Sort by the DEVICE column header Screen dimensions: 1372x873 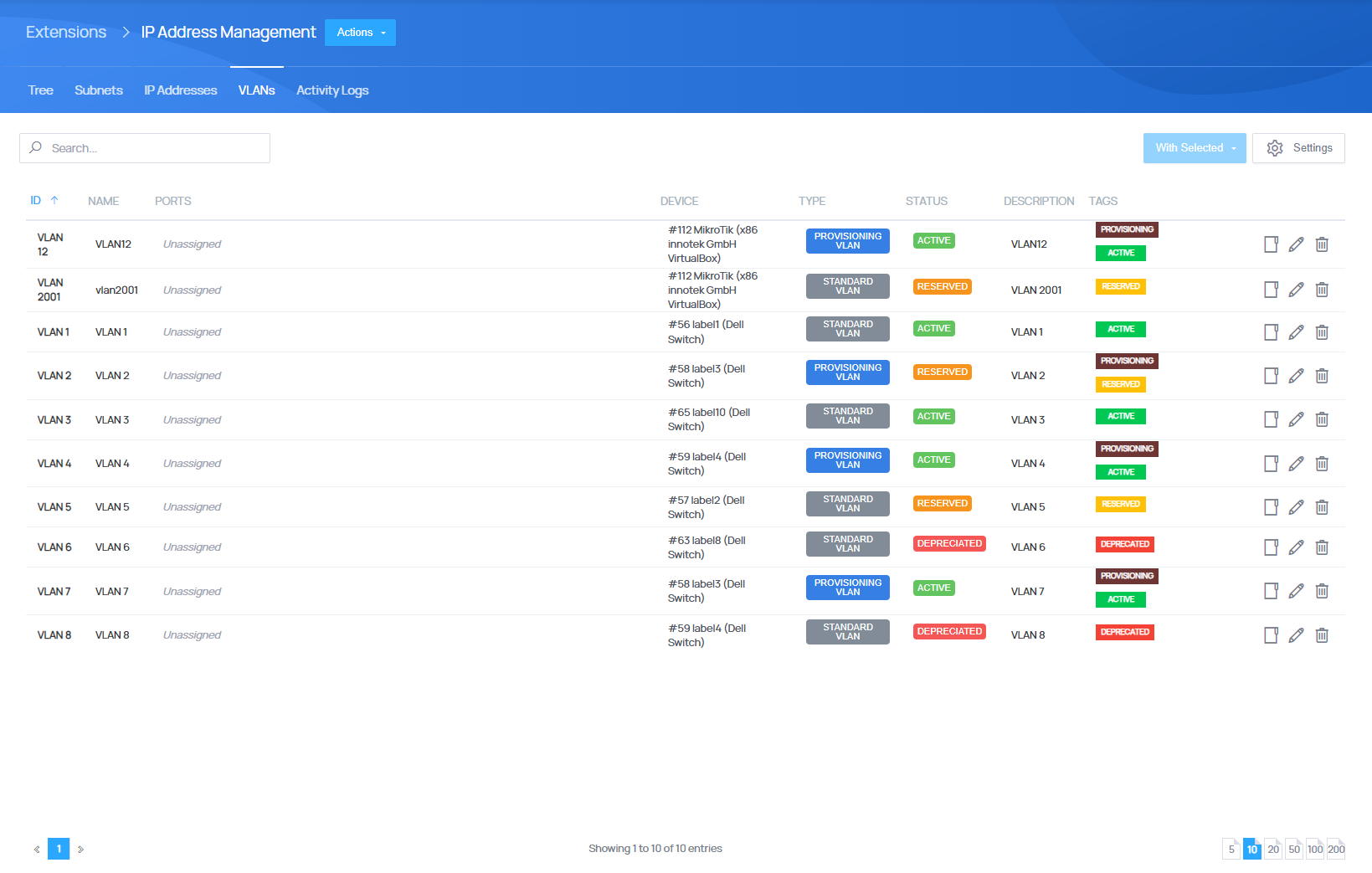click(680, 201)
